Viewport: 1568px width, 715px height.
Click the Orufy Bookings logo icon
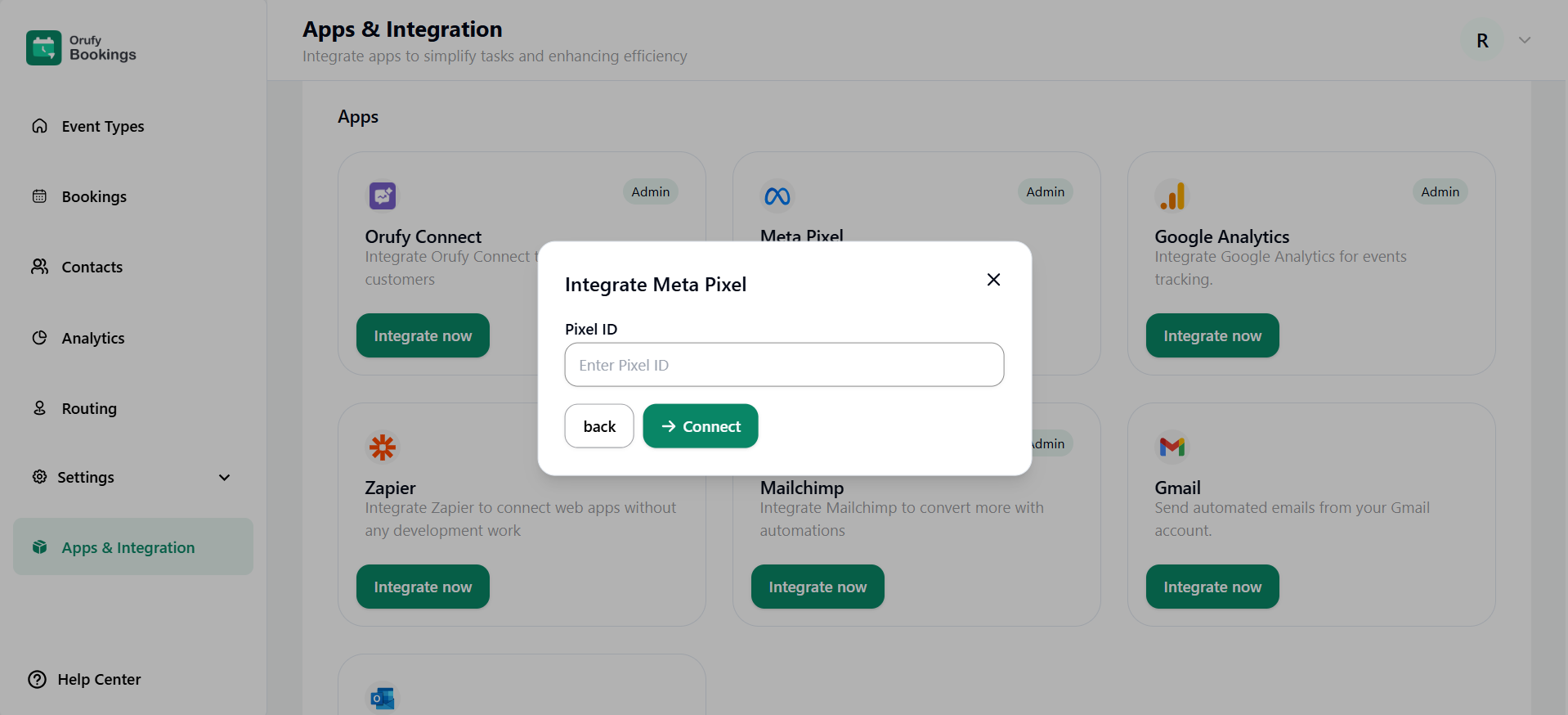click(x=43, y=47)
